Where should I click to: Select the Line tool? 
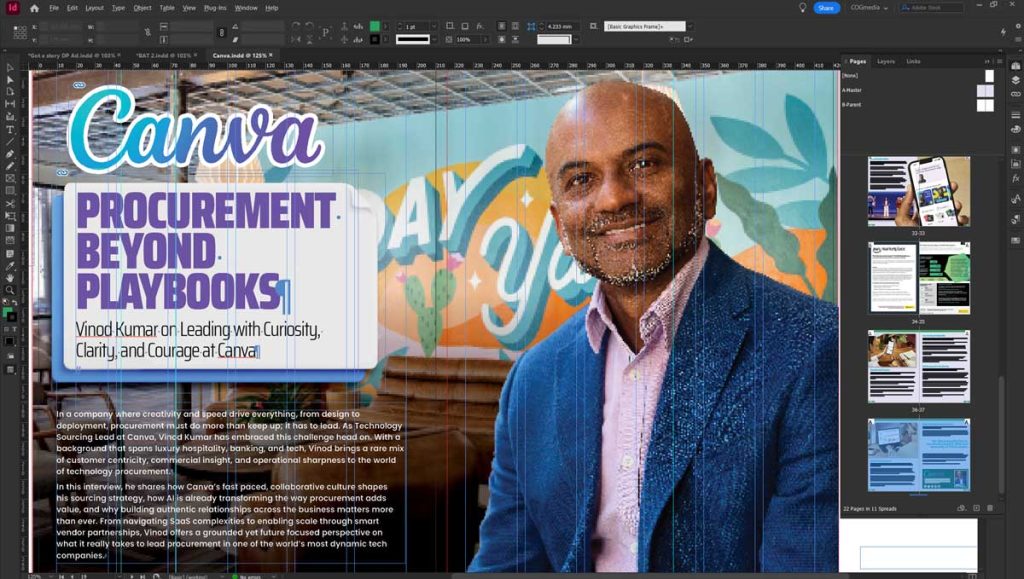click(x=10, y=141)
